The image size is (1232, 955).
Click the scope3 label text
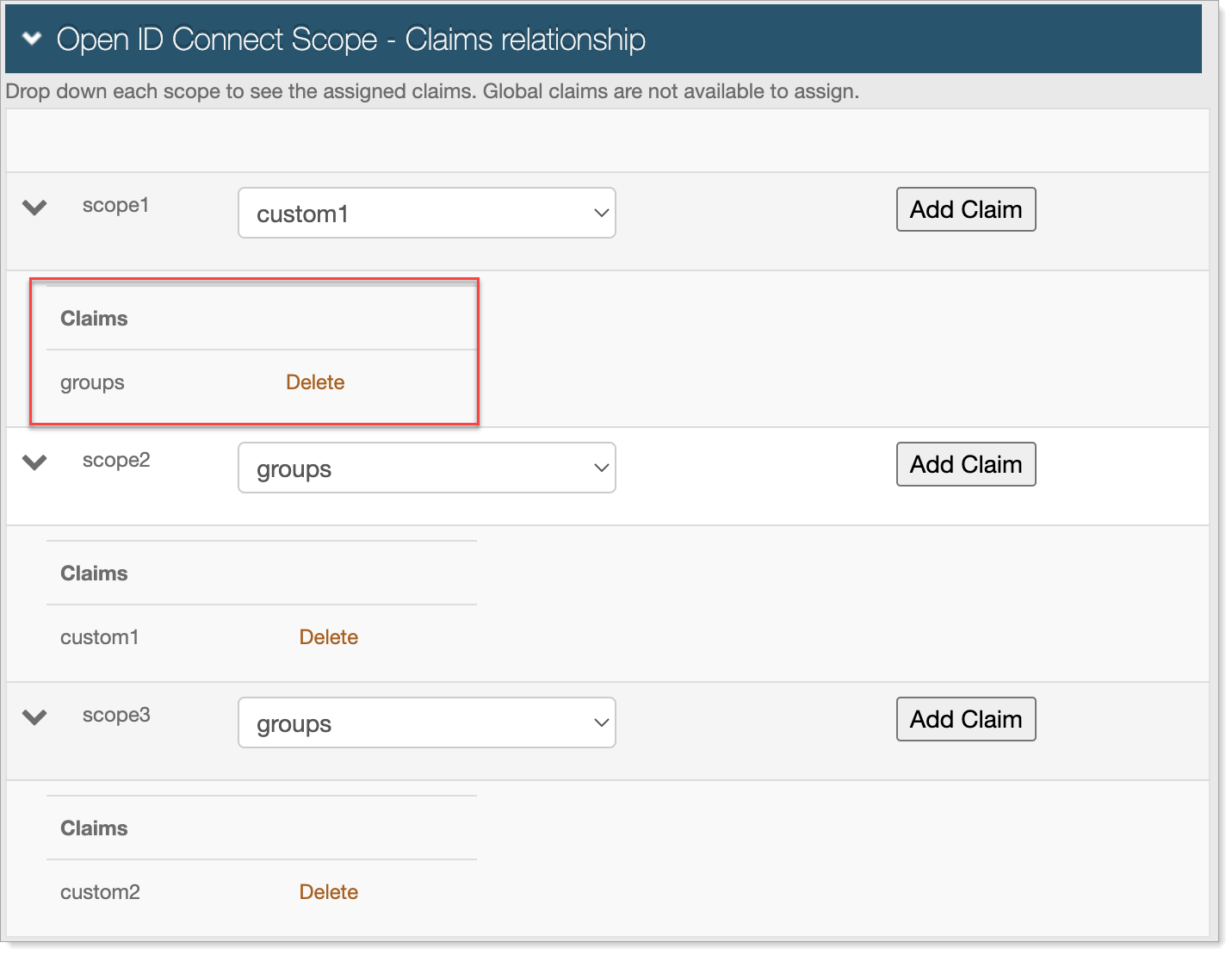click(116, 716)
